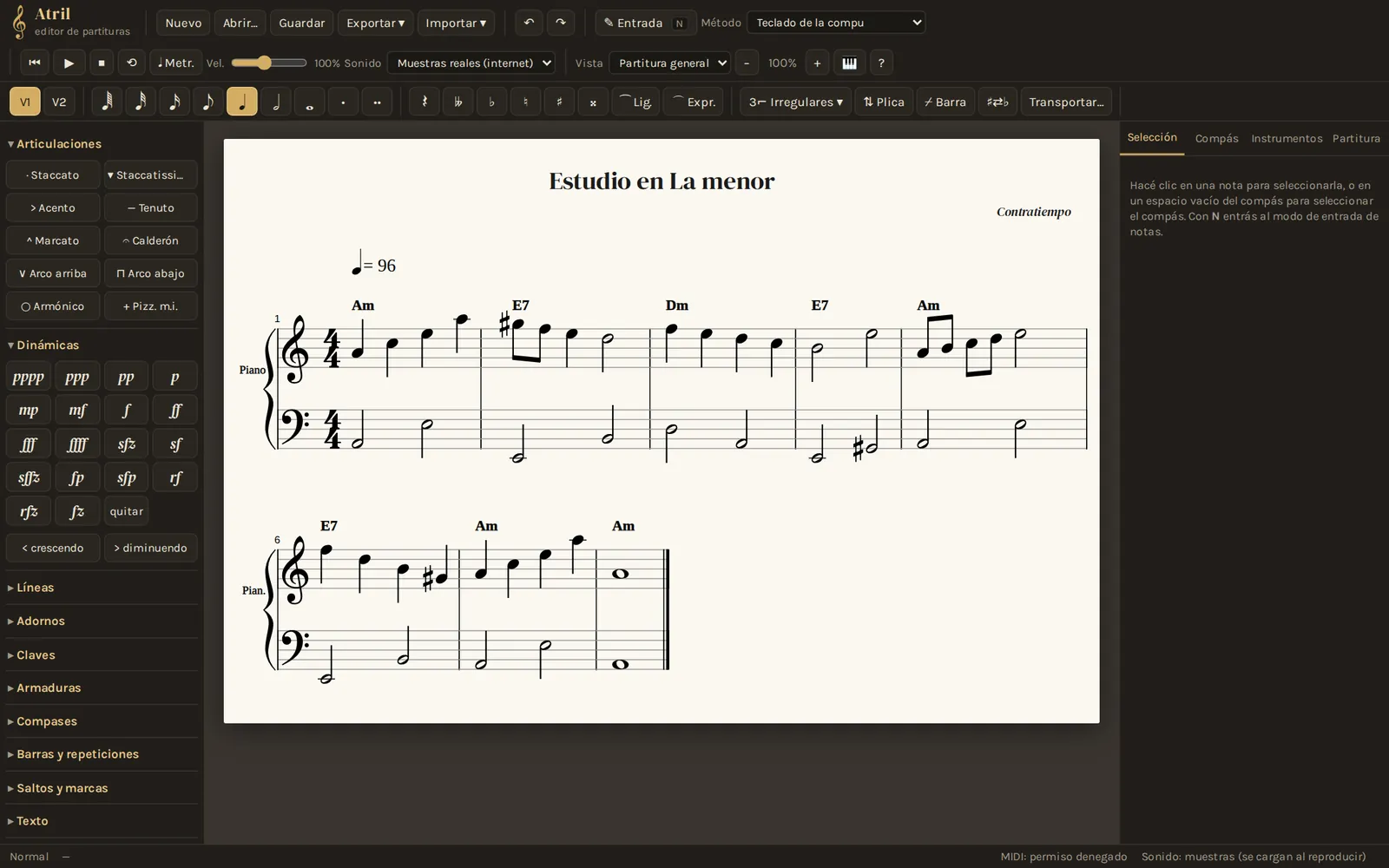
Task: Click the Nuevo button
Action: (x=183, y=23)
